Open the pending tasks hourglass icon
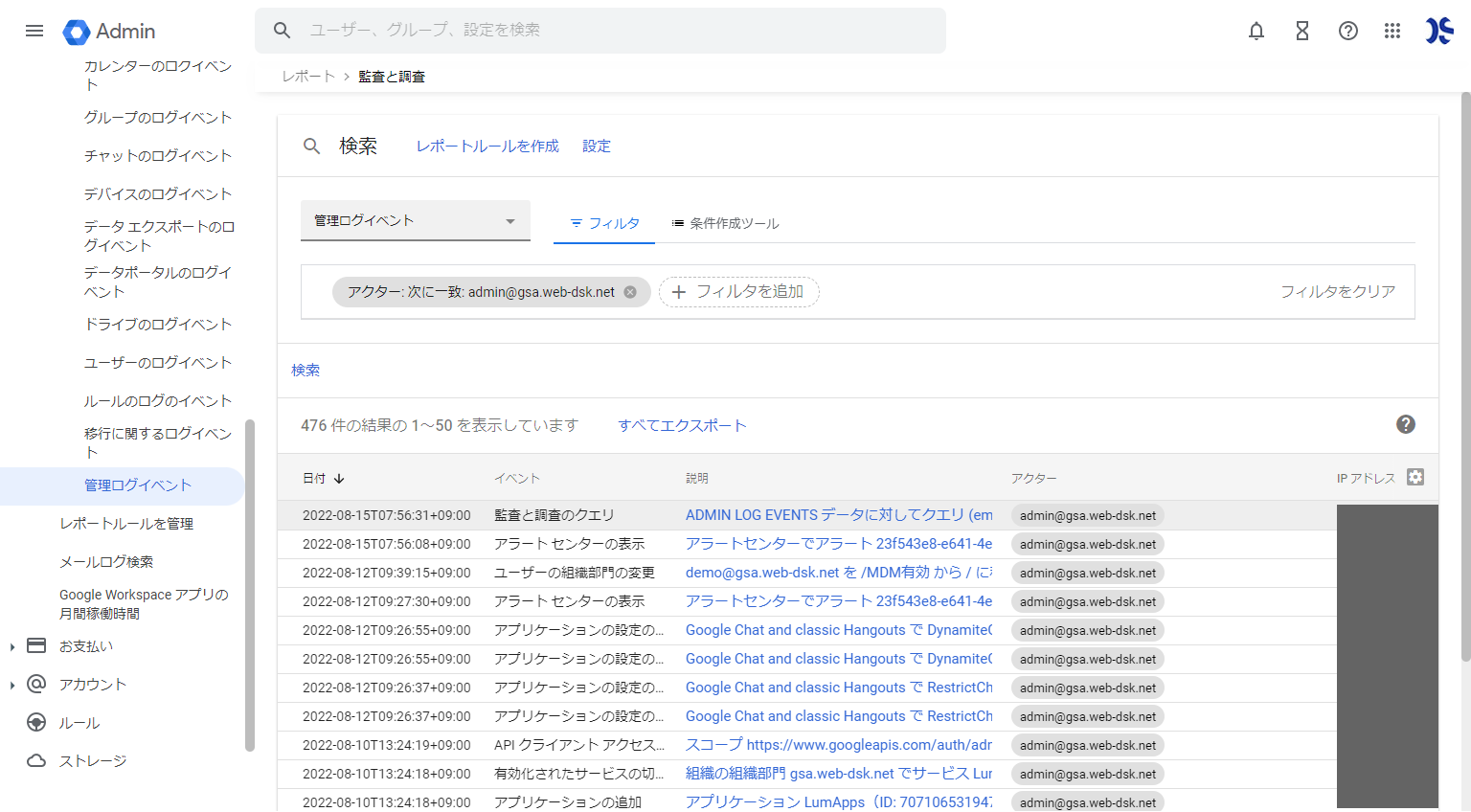This screenshot has width=1471, height=812. [1301, 31]
